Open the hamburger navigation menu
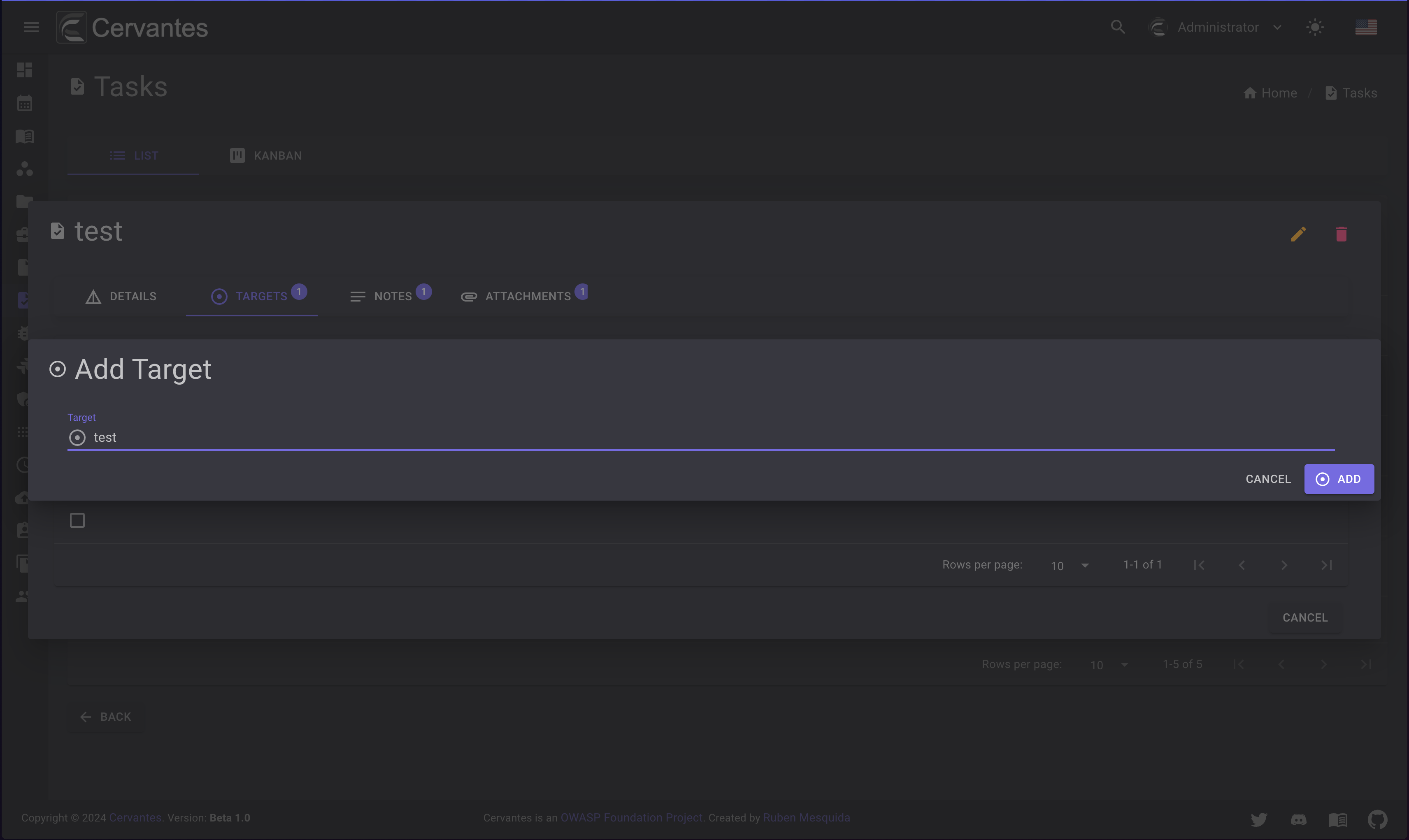The width and height of the screenshot is (1409, 840). click(x=31, y=27)
